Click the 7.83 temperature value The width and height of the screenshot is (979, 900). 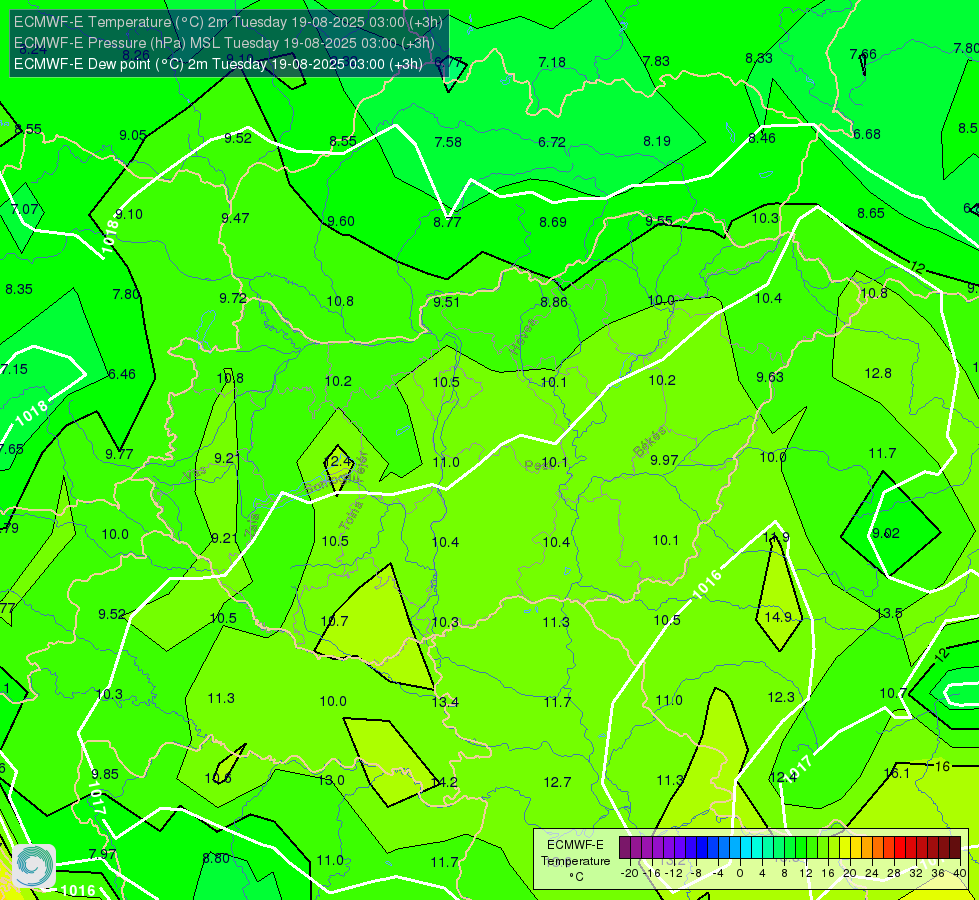pos(656,61)
